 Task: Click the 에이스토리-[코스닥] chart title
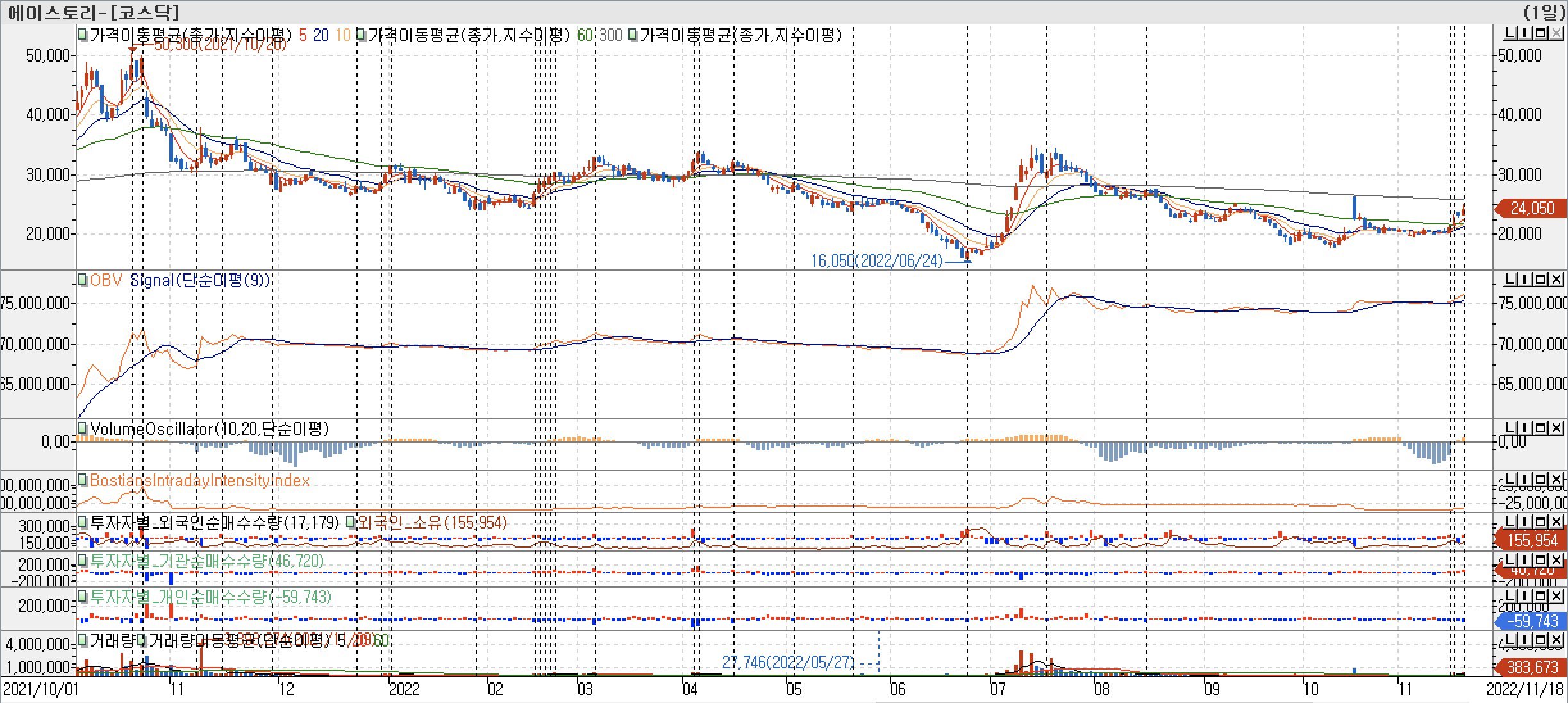pos(94,12)
